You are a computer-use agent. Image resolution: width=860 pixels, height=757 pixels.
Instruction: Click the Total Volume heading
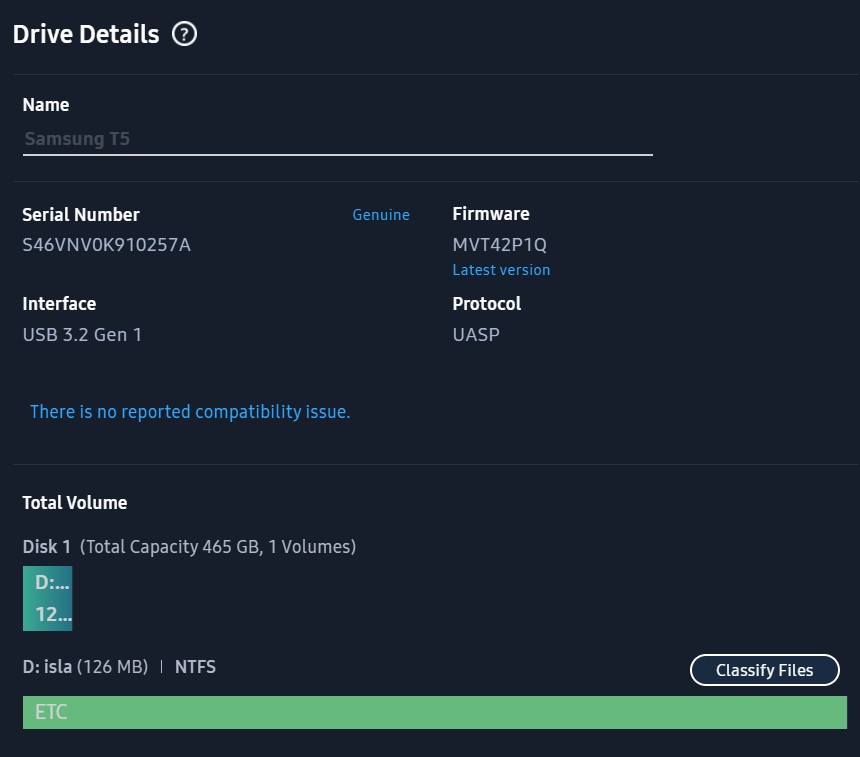(x=75, y=502)
